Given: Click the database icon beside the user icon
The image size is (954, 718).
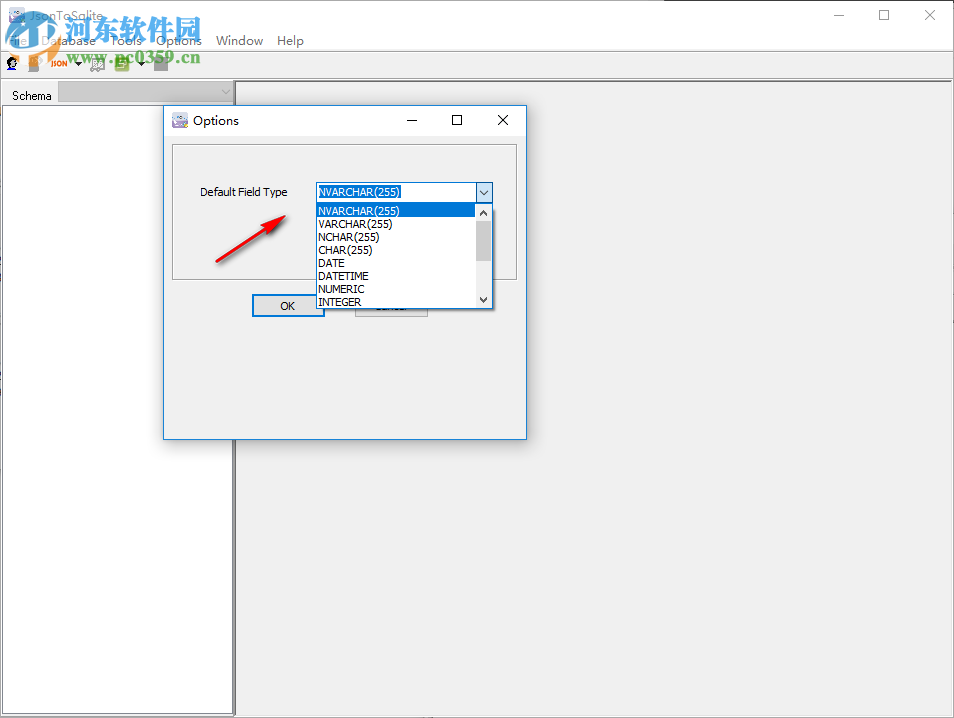Looking at the screenshot, I should (x=33, y=63).
